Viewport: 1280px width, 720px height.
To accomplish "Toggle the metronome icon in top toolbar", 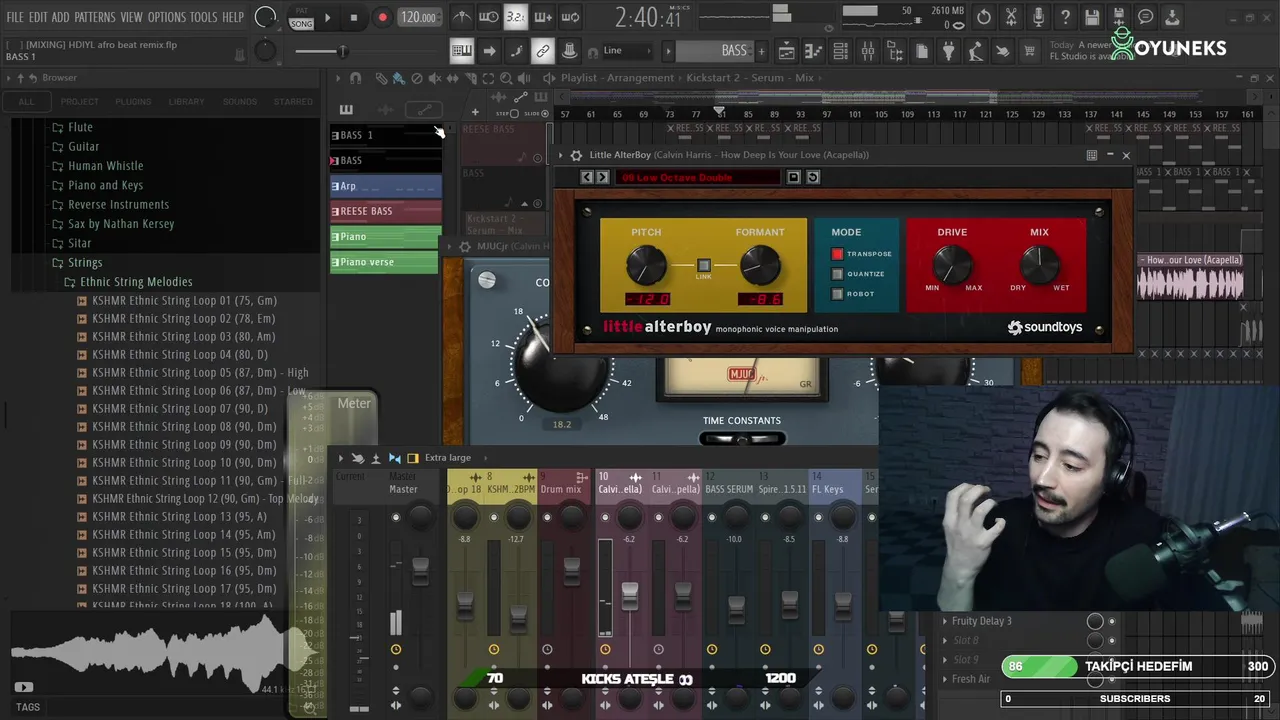I will pyautogui.click(x=462, y=17).
